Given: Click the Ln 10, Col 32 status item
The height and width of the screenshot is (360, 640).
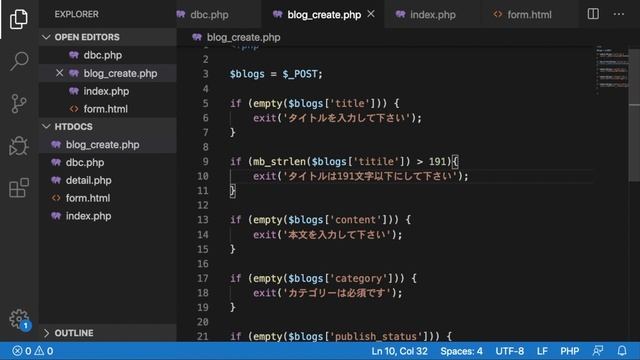Looking at the screenshot, I should (400, 351).
